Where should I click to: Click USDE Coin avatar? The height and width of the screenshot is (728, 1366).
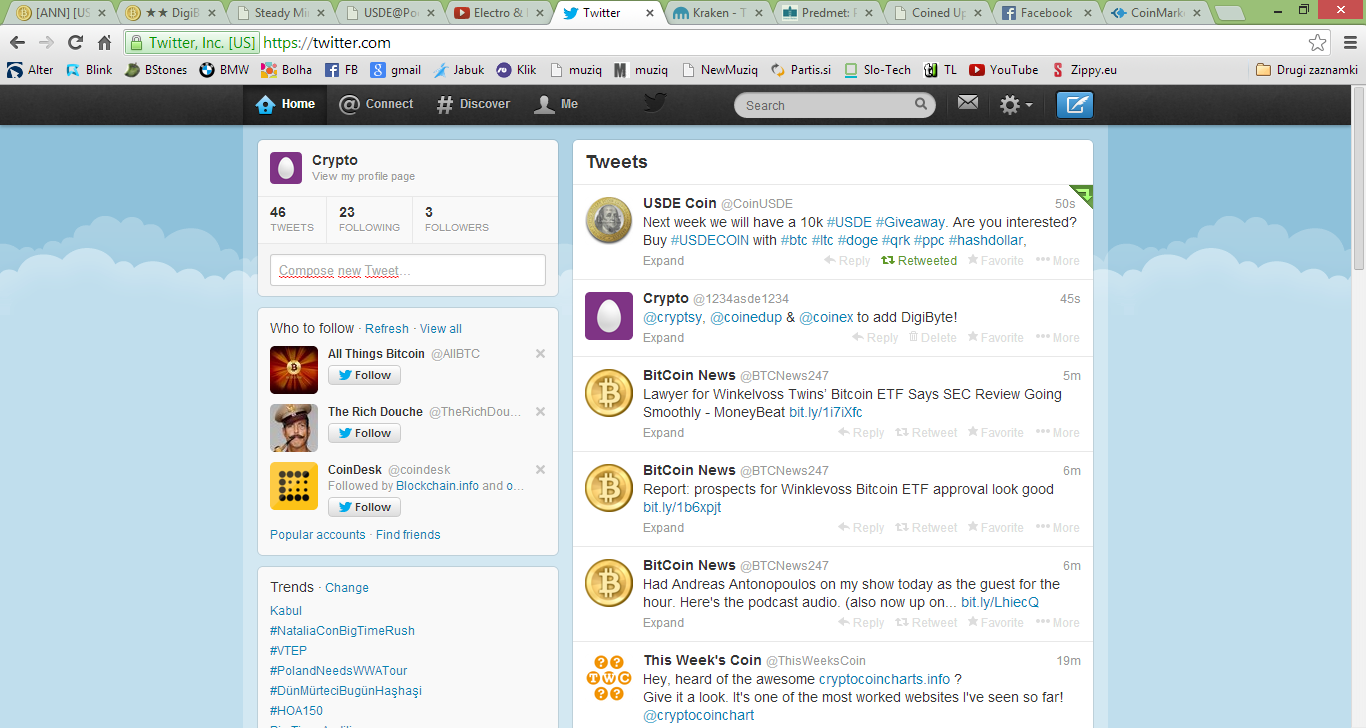tap(608, 220)
